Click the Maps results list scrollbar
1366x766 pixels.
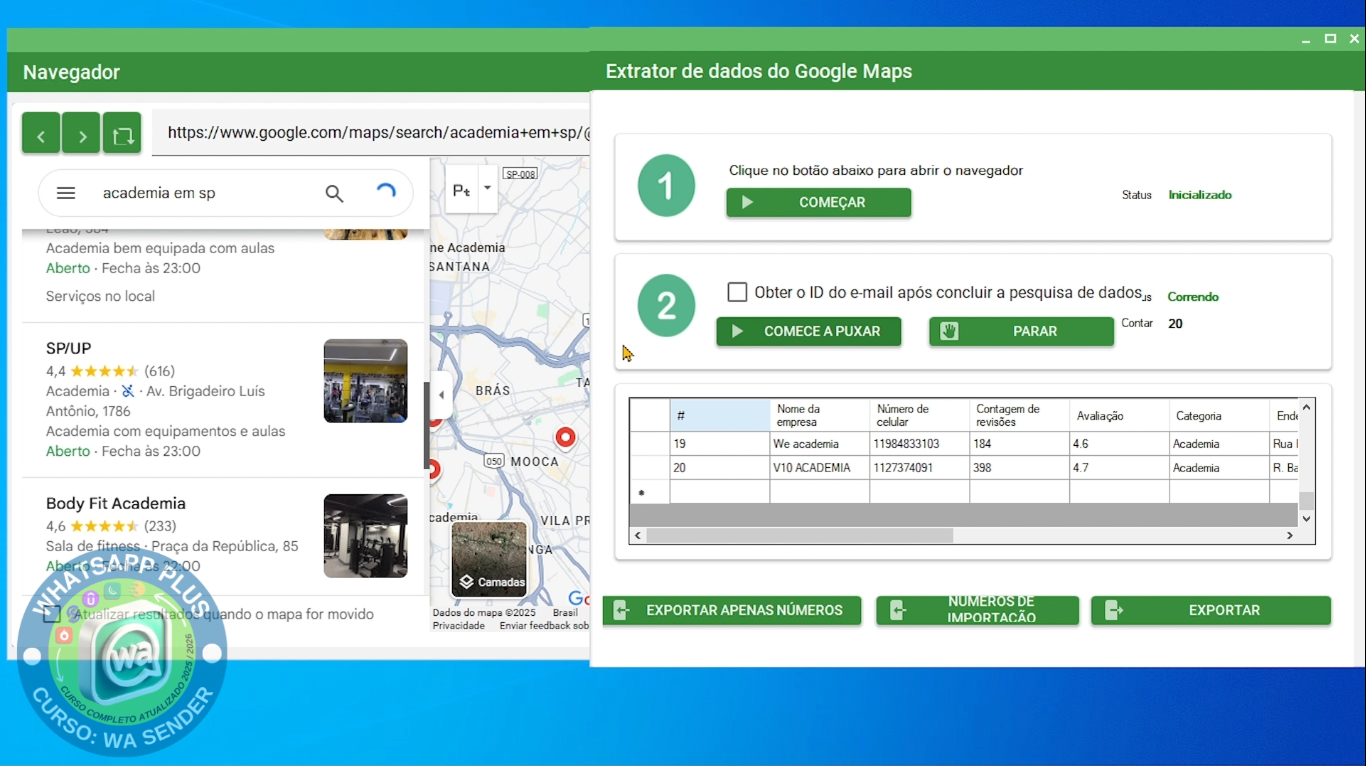(x=426, y=426)
